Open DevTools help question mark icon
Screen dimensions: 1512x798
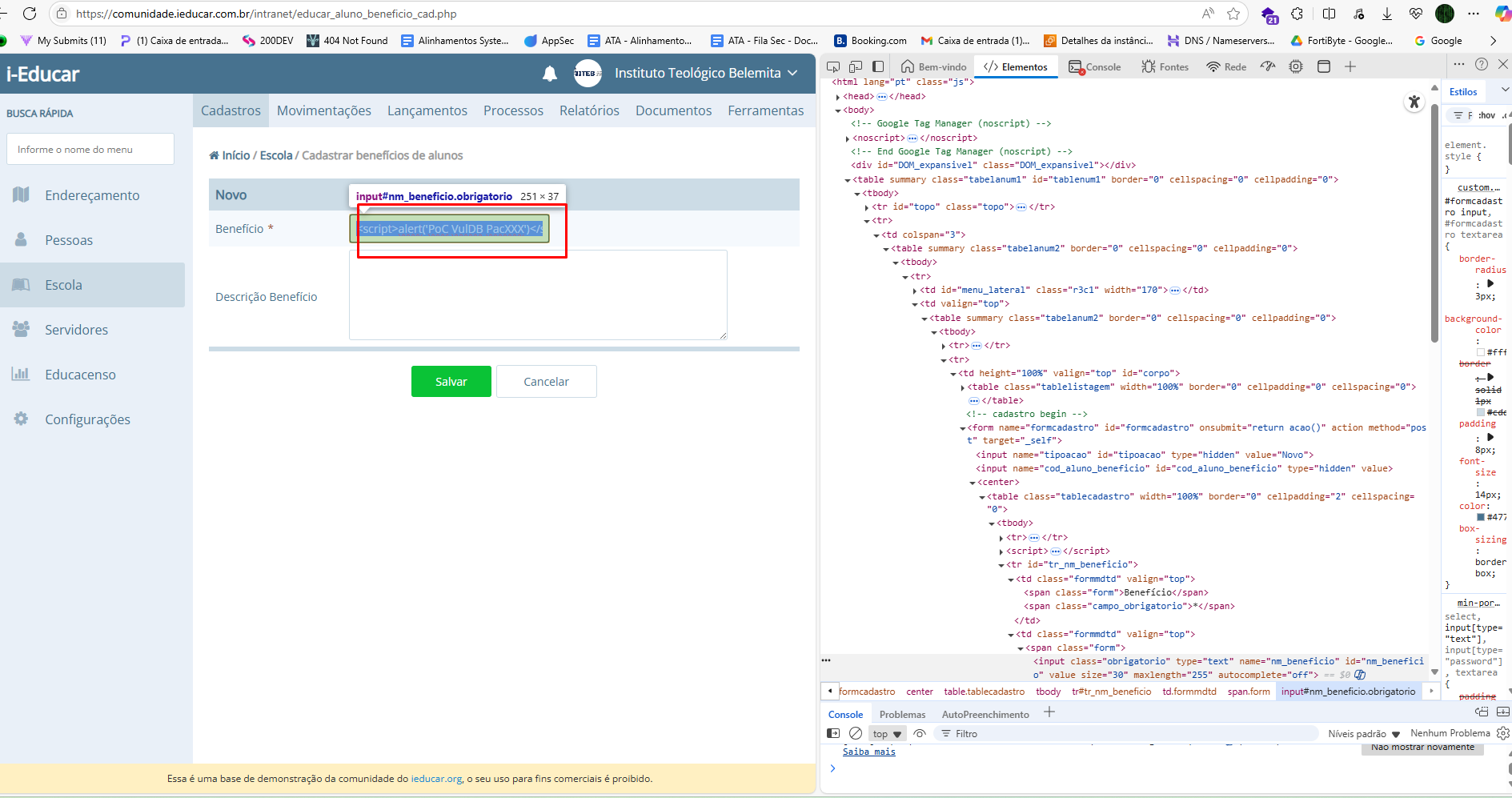[1482, 64]
